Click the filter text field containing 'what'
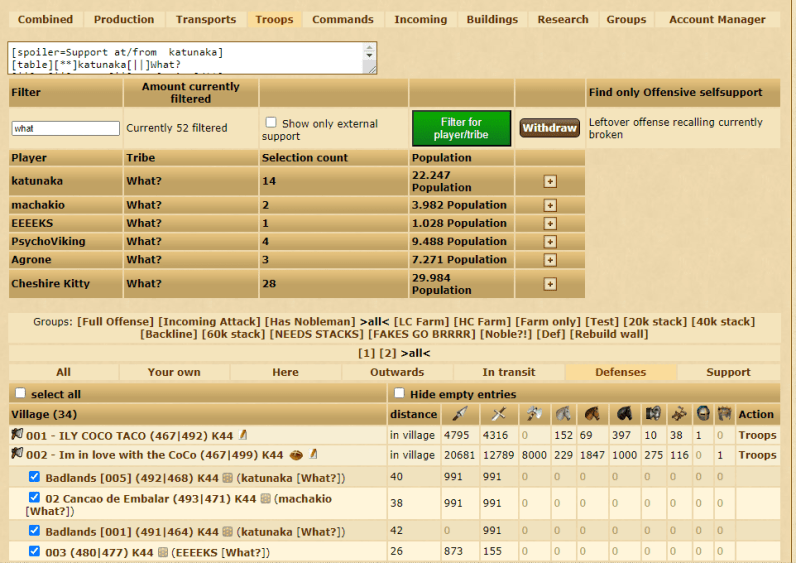 [x=65, y=128]
